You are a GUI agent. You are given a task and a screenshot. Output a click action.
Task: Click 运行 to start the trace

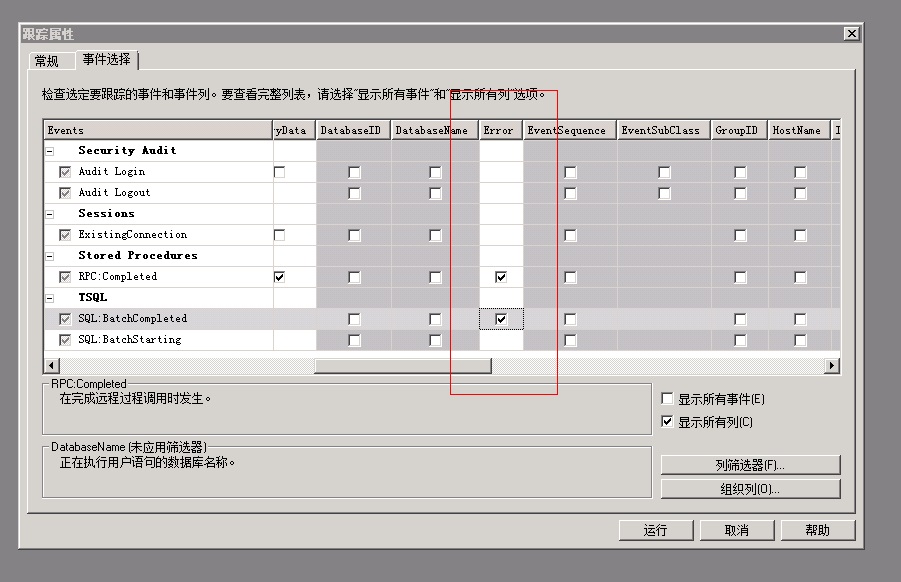[x=656, y=530]
